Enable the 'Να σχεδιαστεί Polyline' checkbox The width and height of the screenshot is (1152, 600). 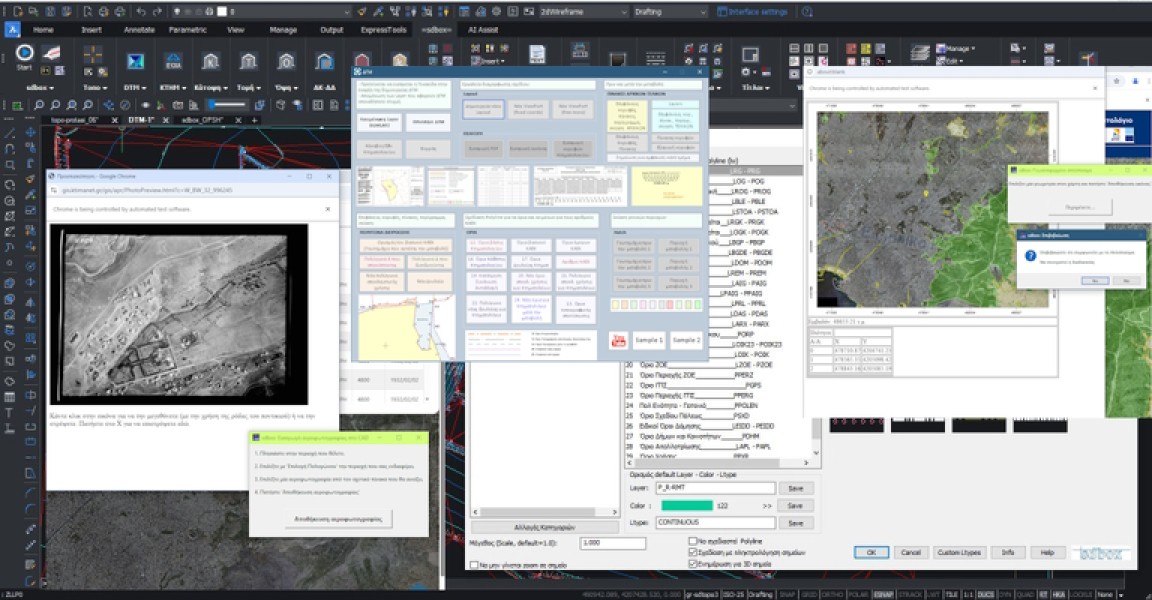point(693,541)
